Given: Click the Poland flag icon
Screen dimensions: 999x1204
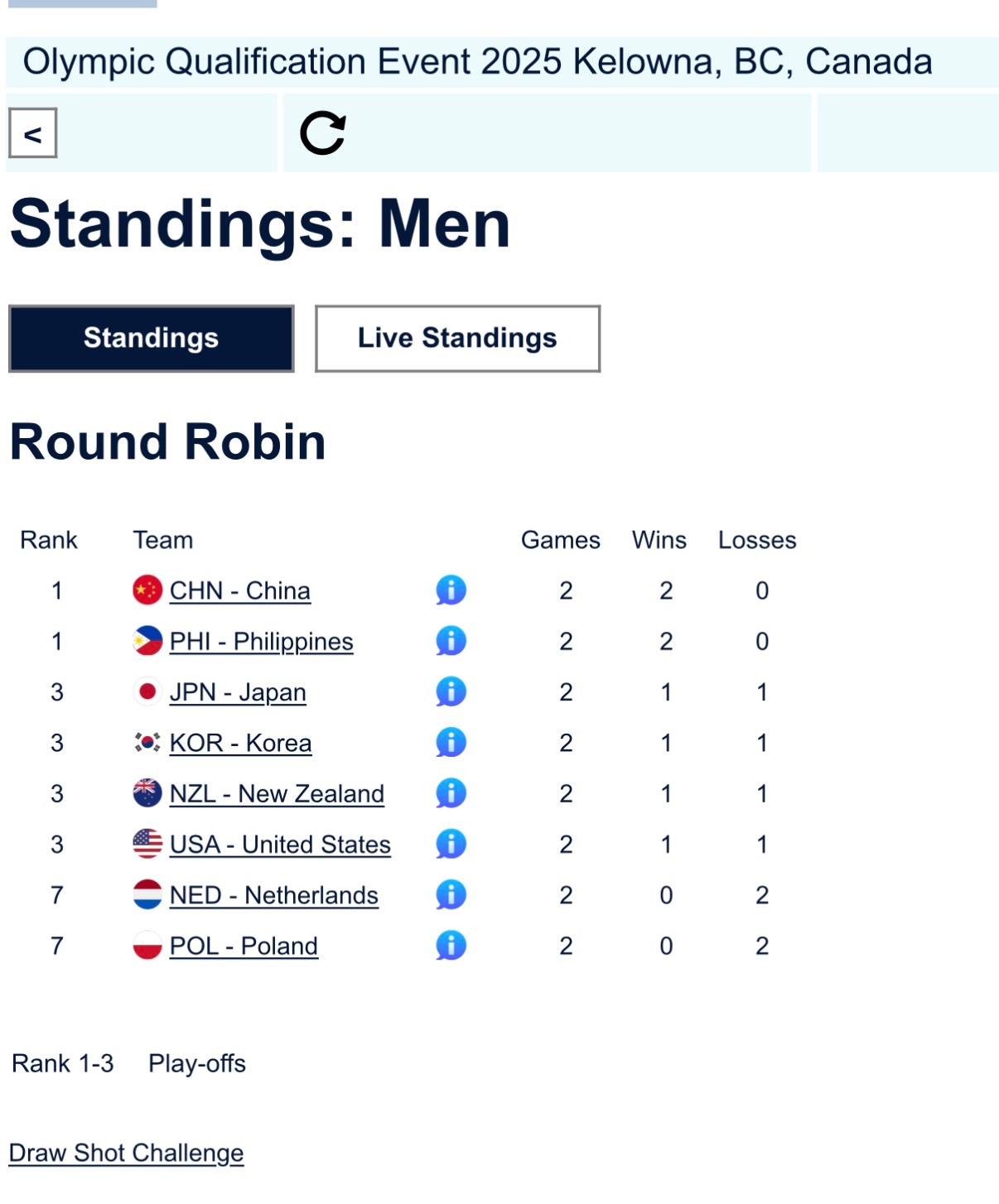Looking at the screenshot, I should click(147, 946).
